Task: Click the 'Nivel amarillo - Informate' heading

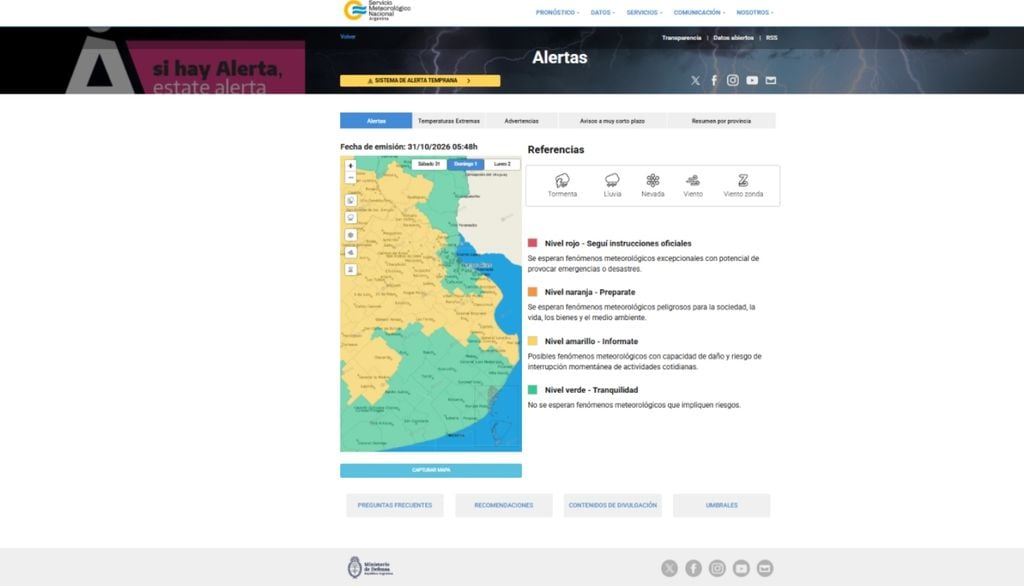Action: (591, 341)
